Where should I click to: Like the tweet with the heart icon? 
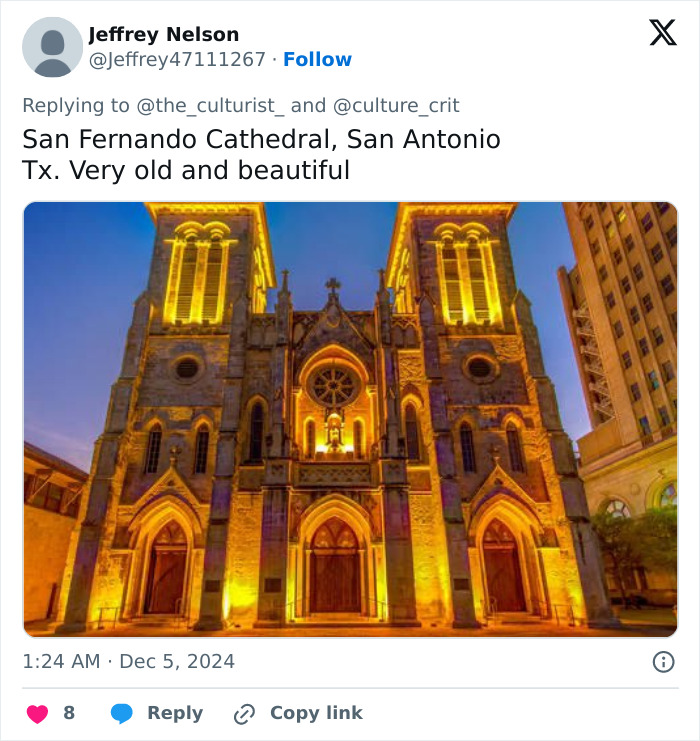coord(37,713)
